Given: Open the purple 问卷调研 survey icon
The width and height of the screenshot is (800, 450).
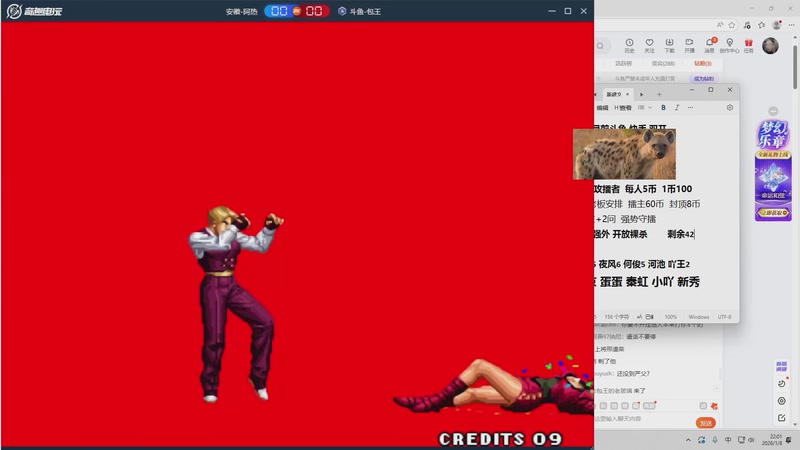Looking at the screenshot, I should coord(781,365).
